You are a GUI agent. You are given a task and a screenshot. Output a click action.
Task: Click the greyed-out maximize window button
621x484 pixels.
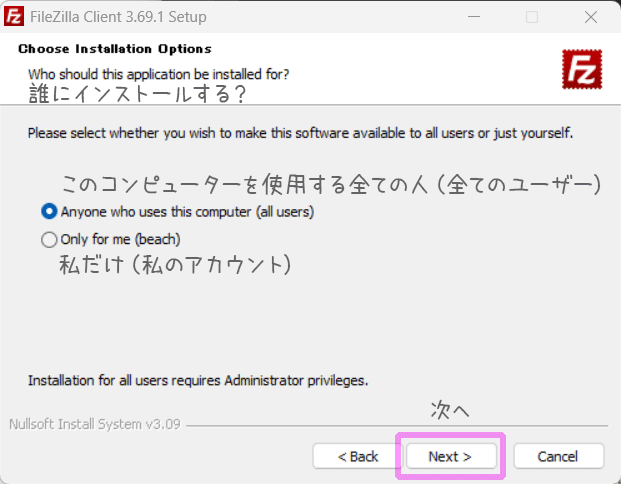pos(531,17)
